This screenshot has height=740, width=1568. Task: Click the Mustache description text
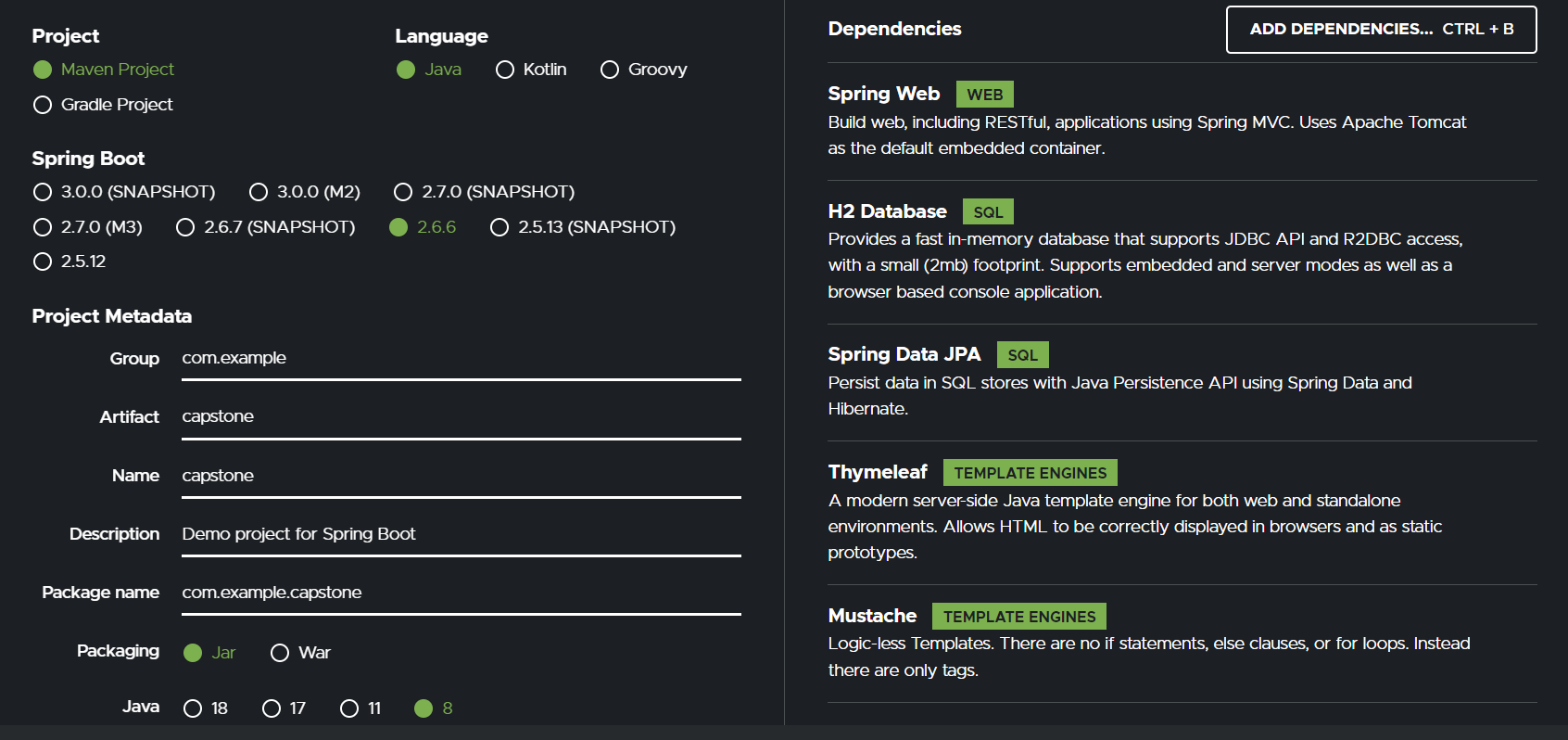(1149, 657)
